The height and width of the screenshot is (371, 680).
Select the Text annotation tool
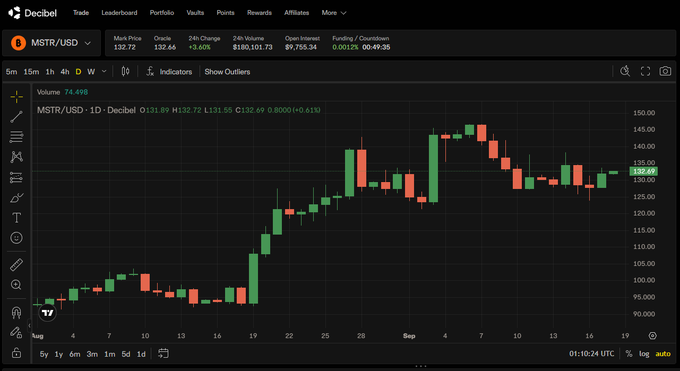(16, 217)
